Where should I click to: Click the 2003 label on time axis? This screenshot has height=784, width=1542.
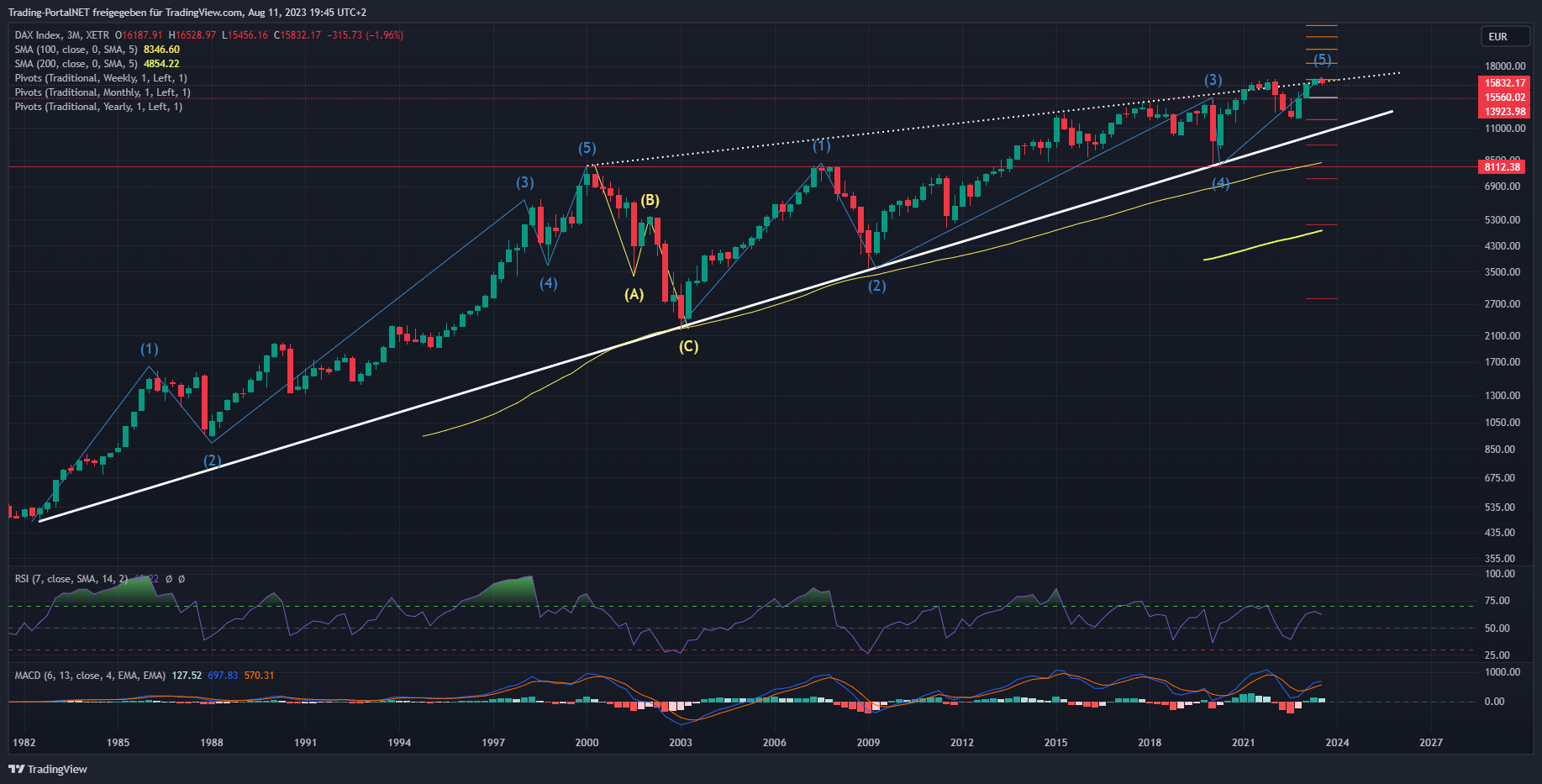680,742
